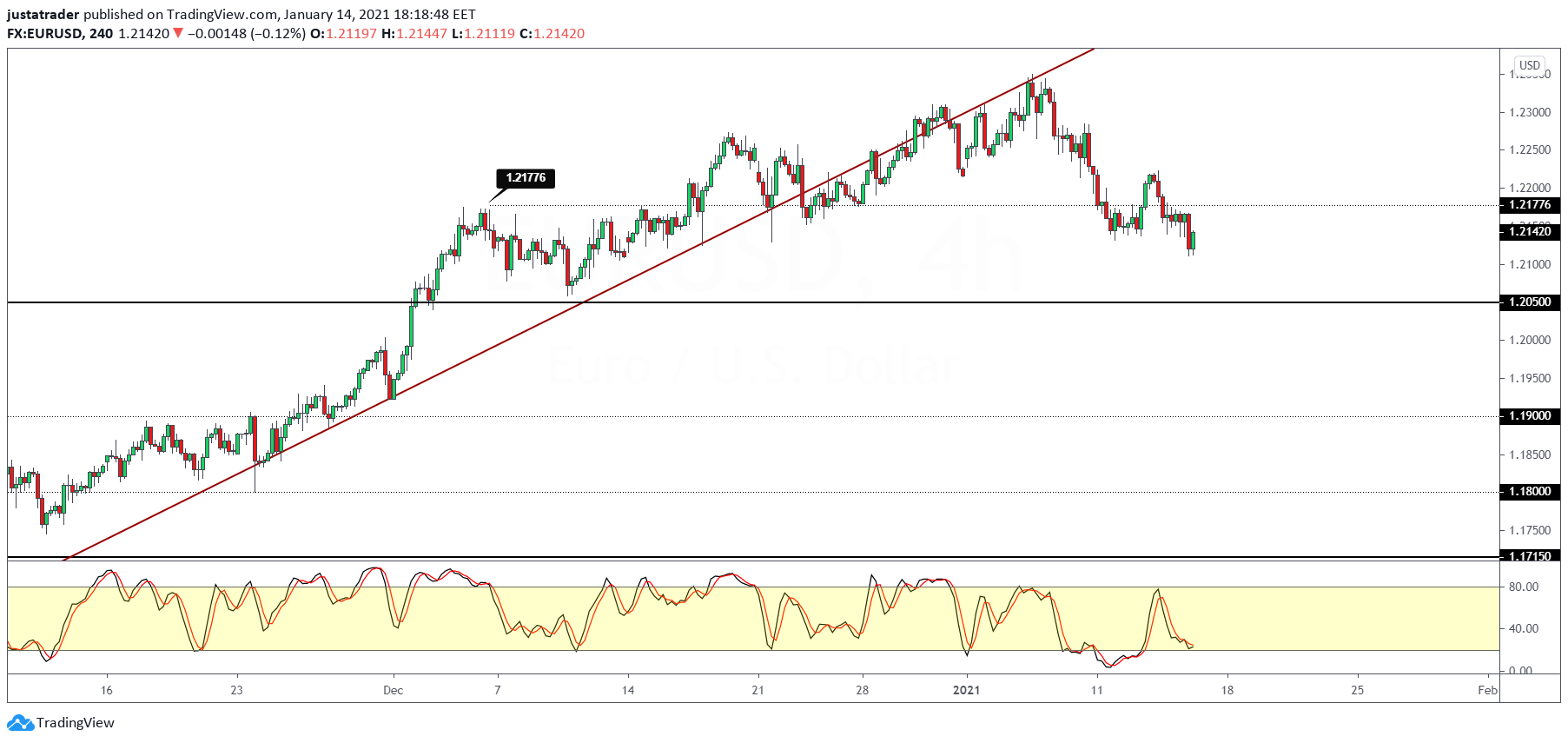Click the FX:EURUSD symbol label
Screen dimensions: 1568x743
point(45,34)
